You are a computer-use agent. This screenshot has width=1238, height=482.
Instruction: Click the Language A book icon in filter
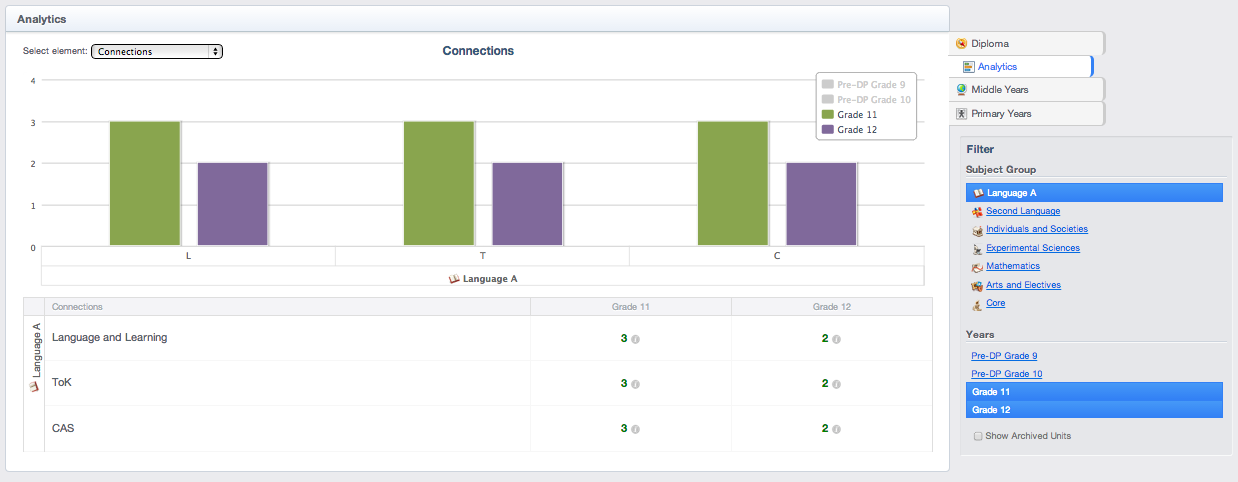[x=978, y=193]
